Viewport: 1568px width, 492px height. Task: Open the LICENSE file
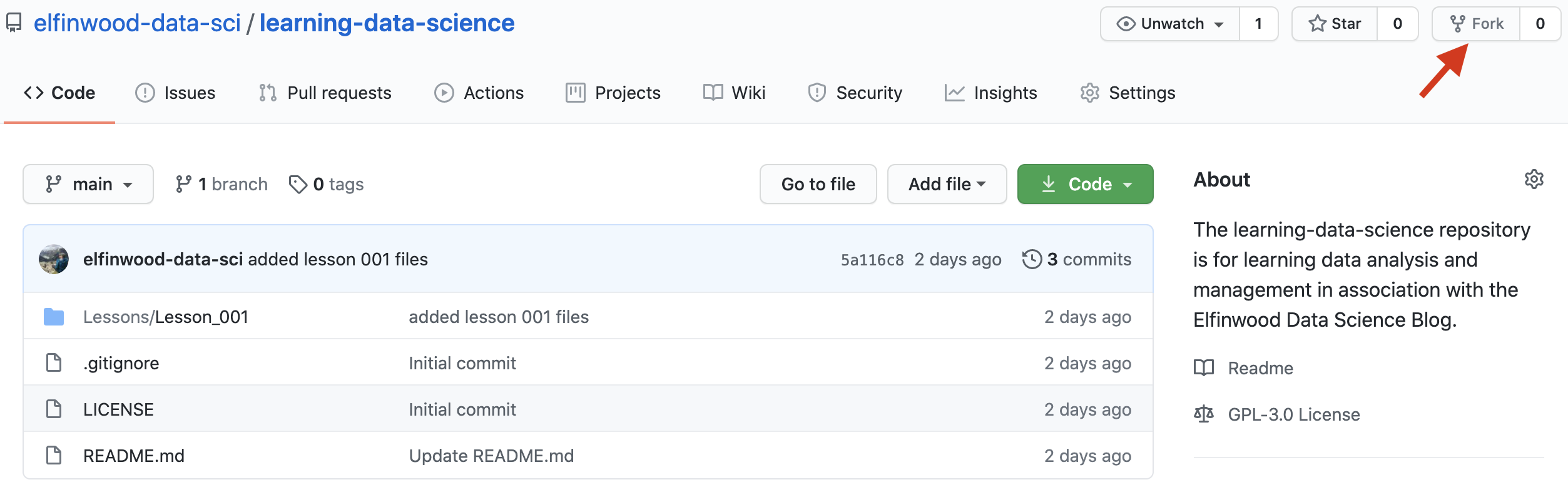point(118,410)
